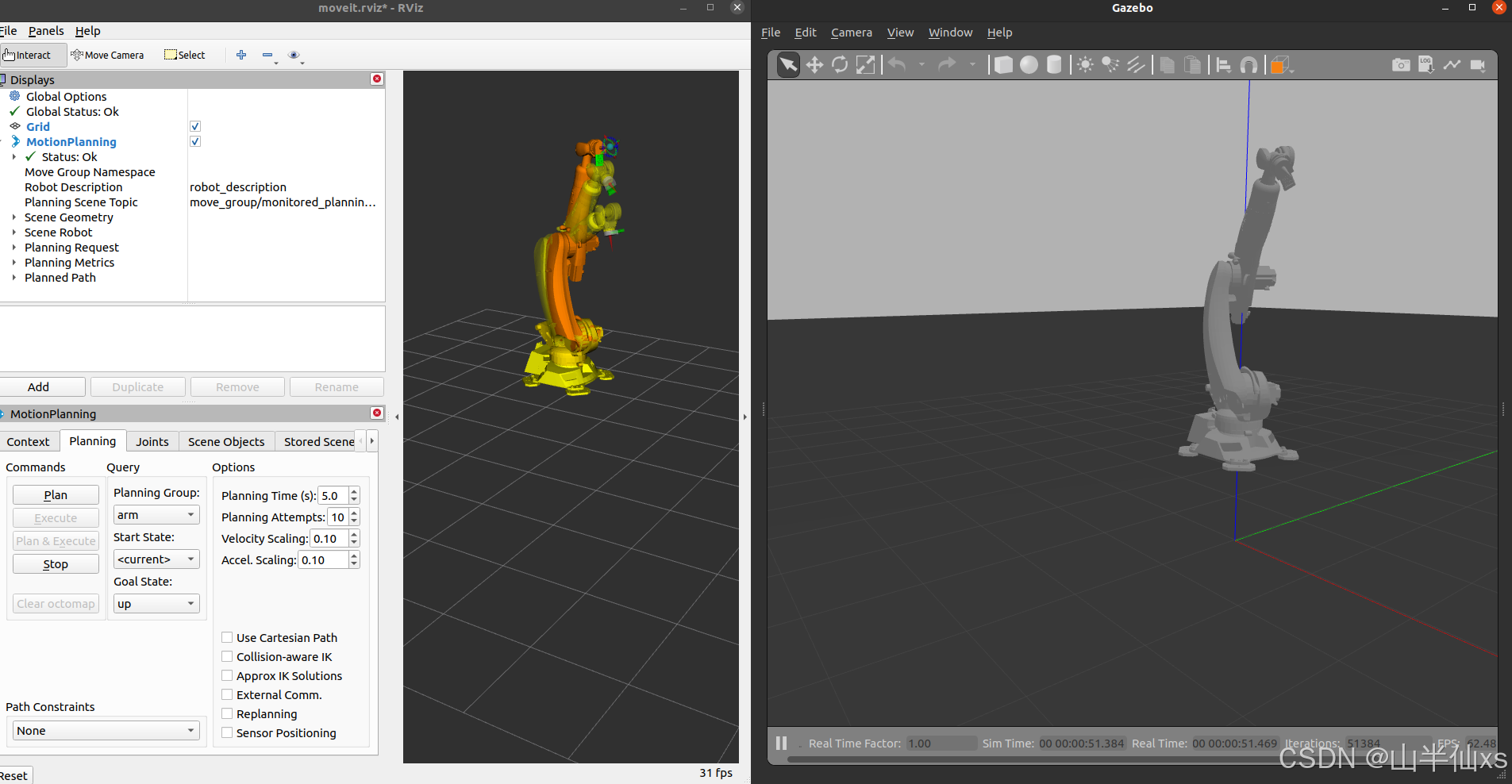Click the RViz minus remove-tool icon
The height and width of the screenshot is (784, 1512).
267,55
